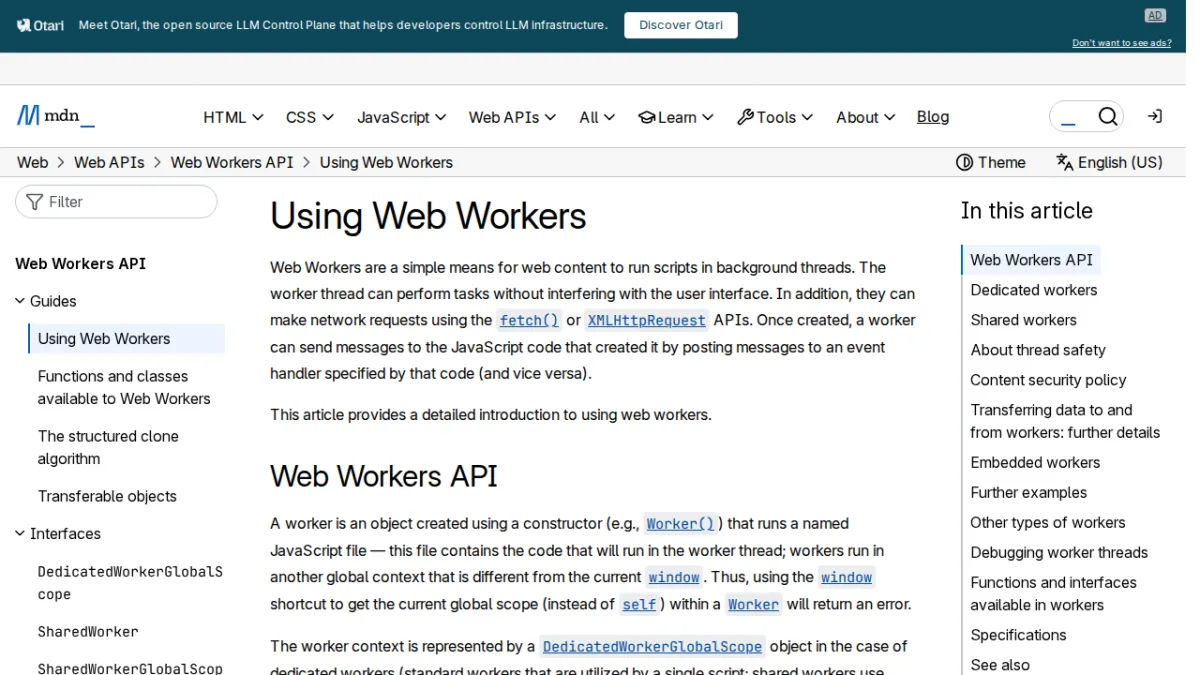The width and height of the screenshot is (1200, 675).
Task: Collapse the Guides sidebar section
Action: pos(46,301)
